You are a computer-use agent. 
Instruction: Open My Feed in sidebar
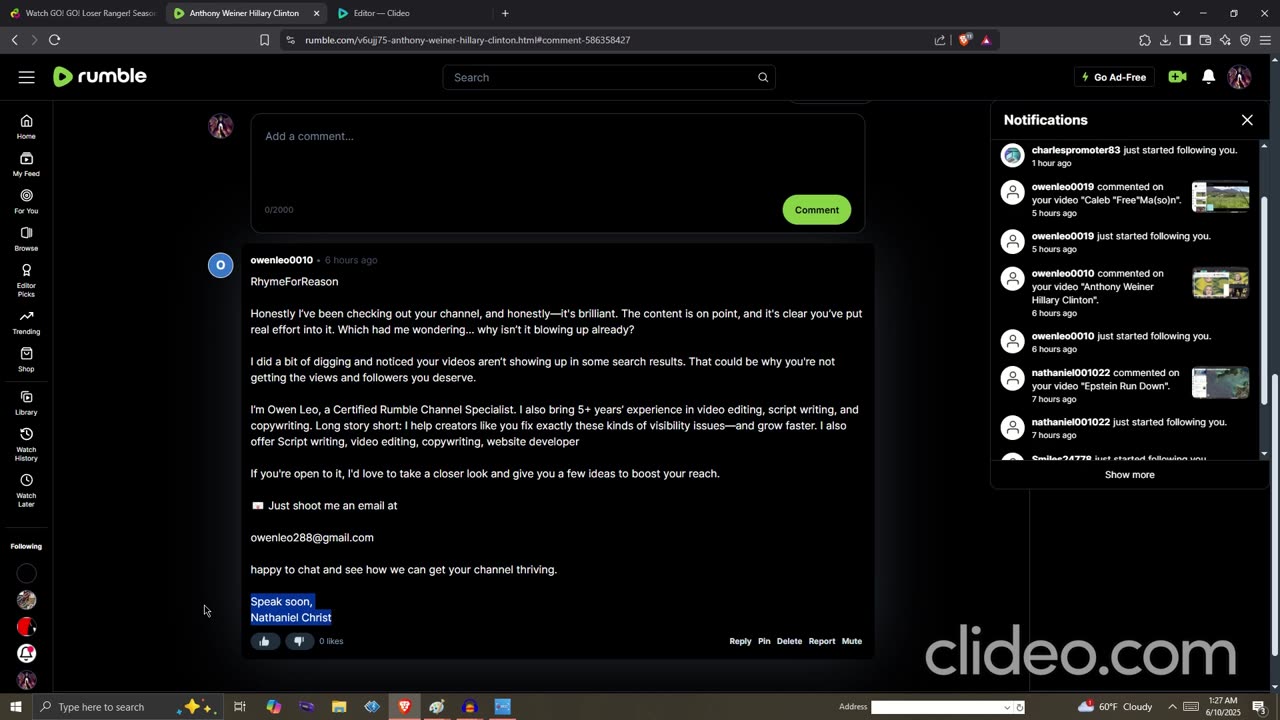coord(26,164)
